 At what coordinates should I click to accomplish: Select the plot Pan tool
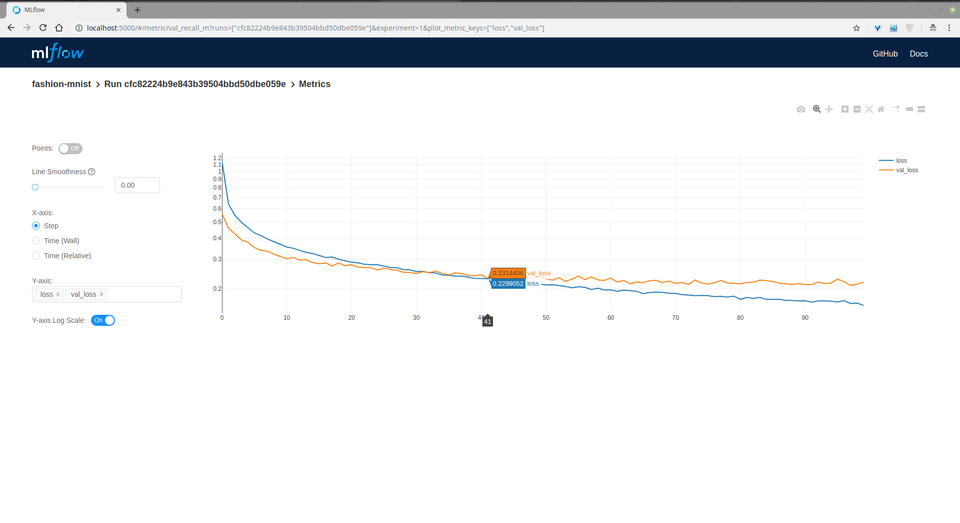(x=828, y=109)
